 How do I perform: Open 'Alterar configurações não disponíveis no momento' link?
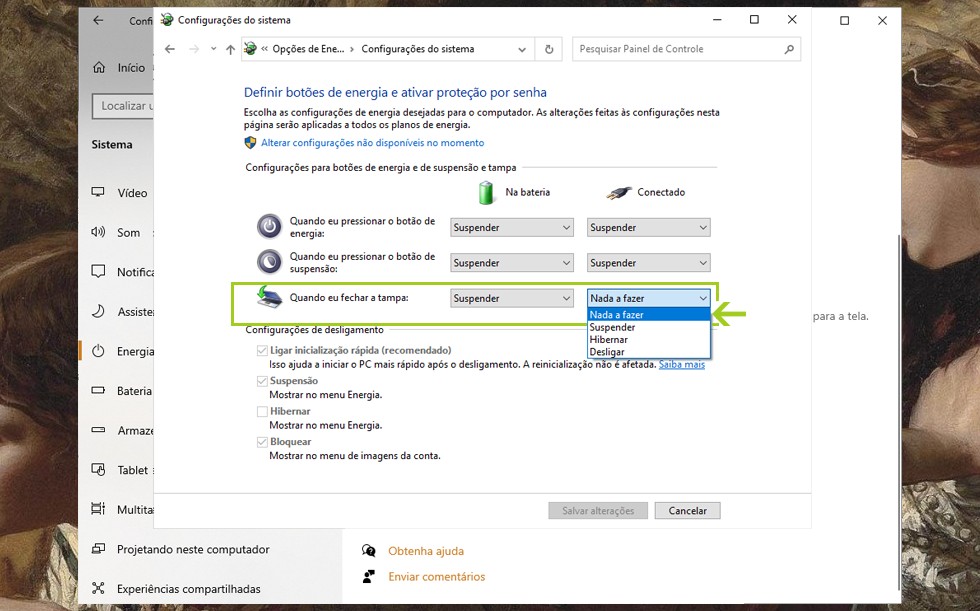(x=372, y=143)
